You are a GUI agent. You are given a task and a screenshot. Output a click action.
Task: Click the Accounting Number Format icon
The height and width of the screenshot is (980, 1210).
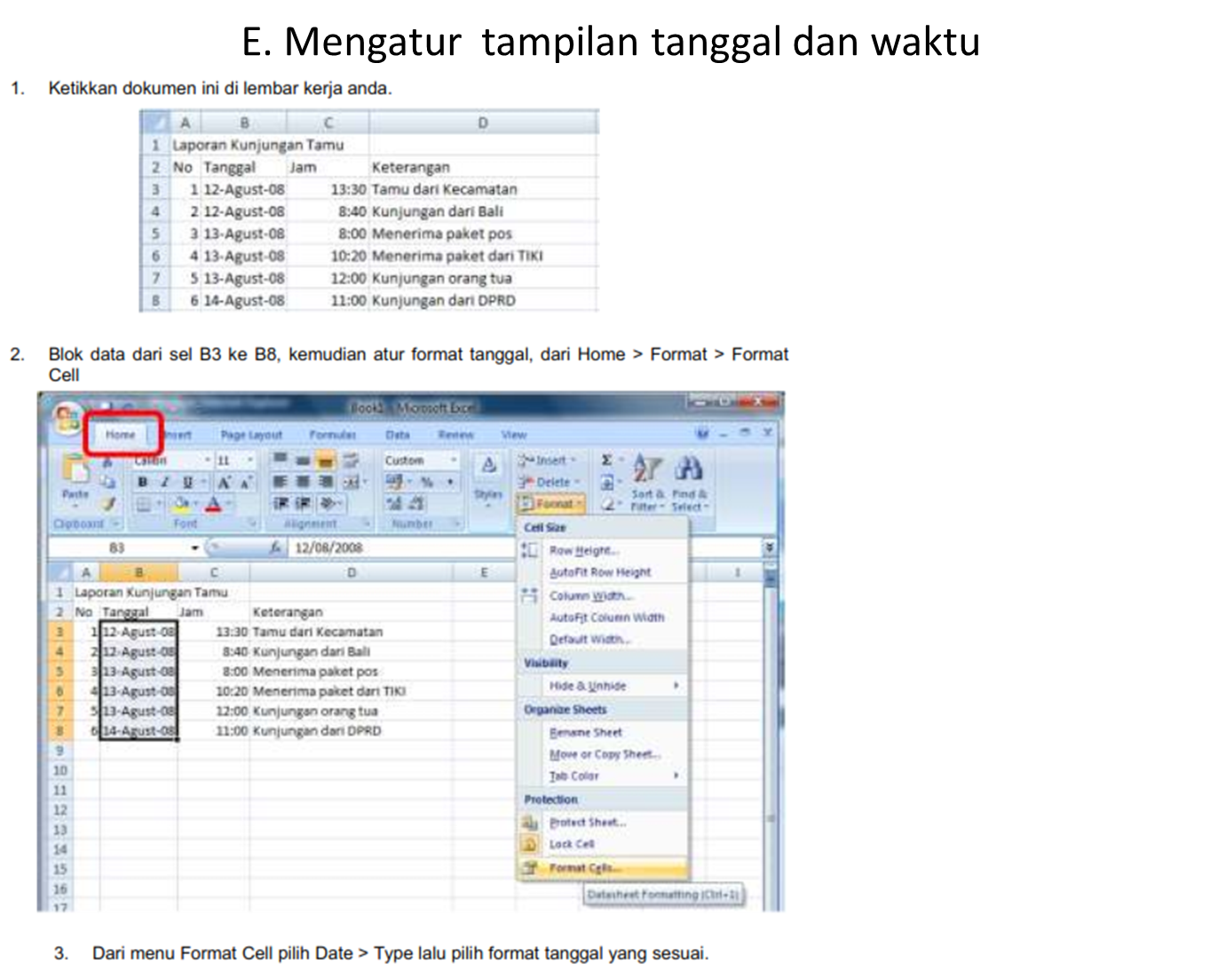[394, 482]
